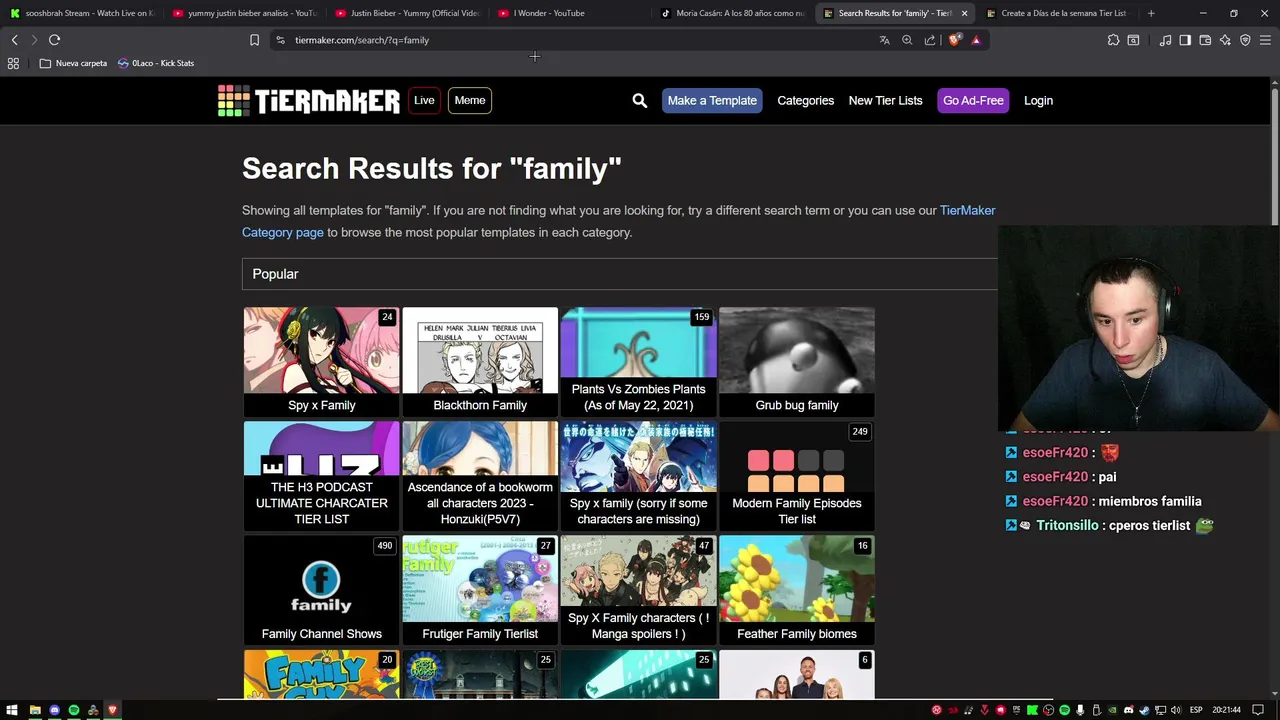Viewport: 1280px width, 720px height.
Task: Click the Steam icon in system tray
Action: tap(1145, 710)
